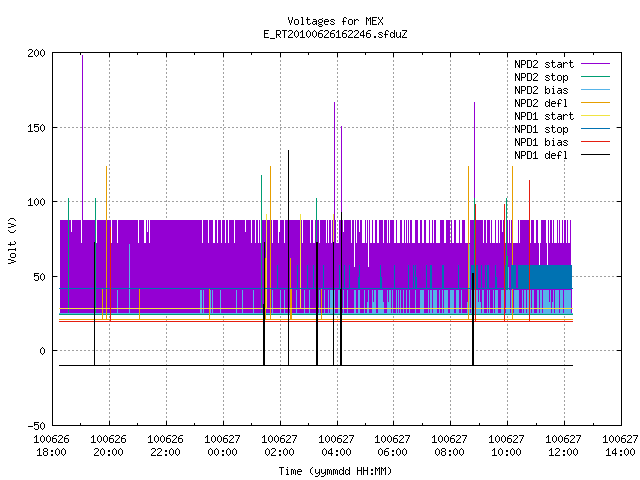Click the x-axis tick '100627 14:00'
The image size is (640, 480).
(620, 446)
